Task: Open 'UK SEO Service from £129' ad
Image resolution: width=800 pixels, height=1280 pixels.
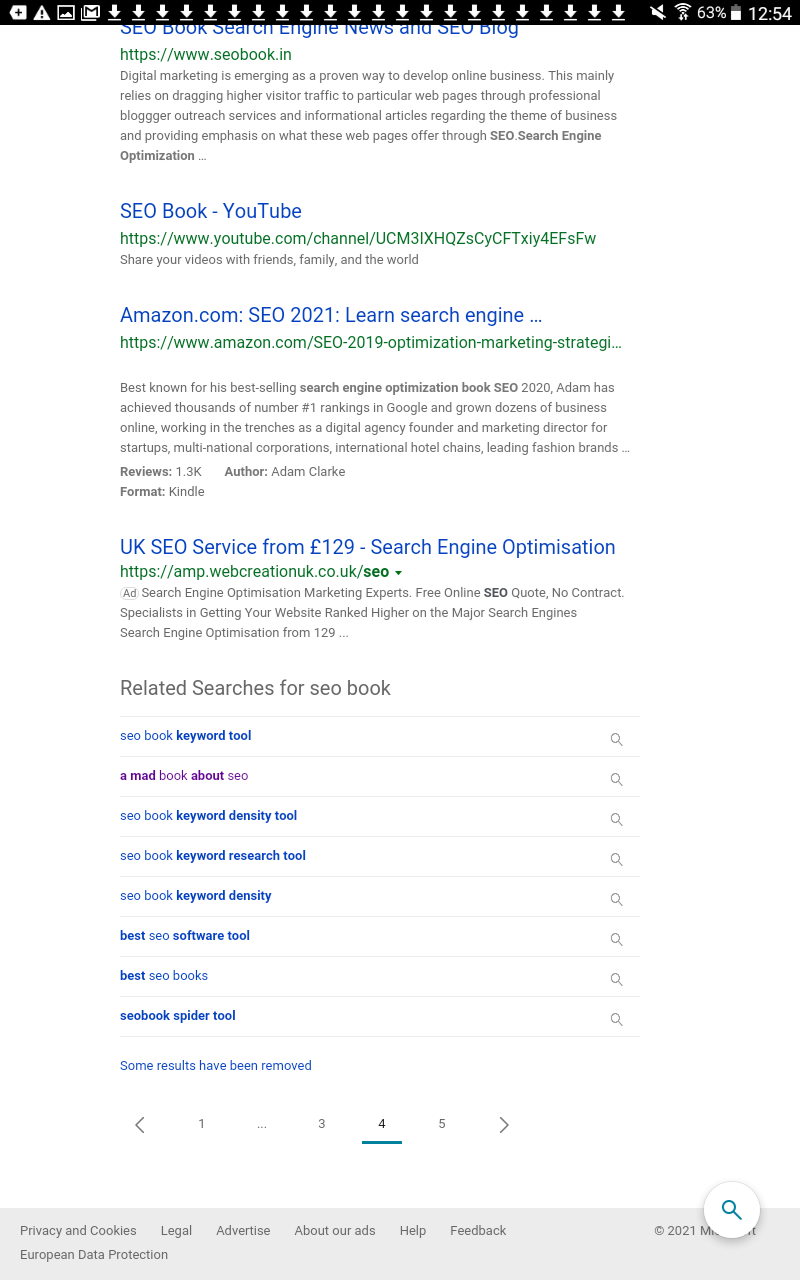Action: [367, 547]
